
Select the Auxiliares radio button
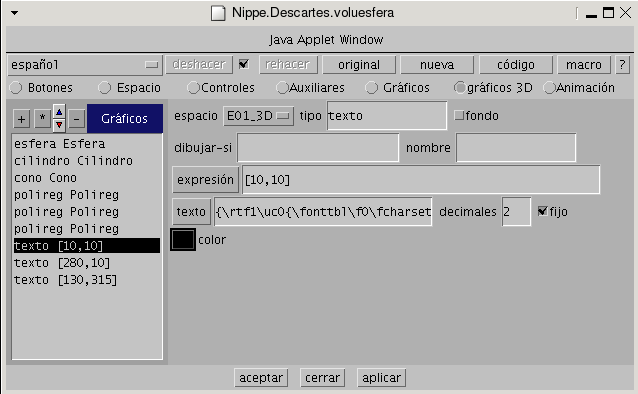(x=282, y=88)
